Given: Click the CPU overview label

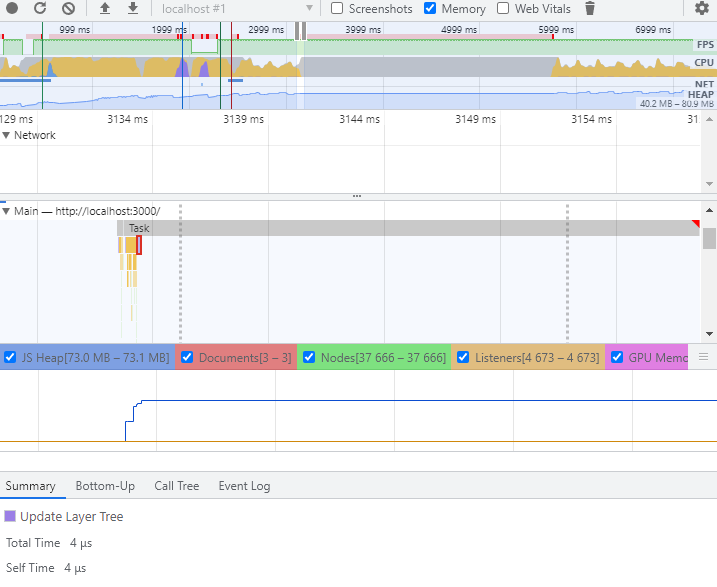Looking at the screenshot, I should coord(704,63).
